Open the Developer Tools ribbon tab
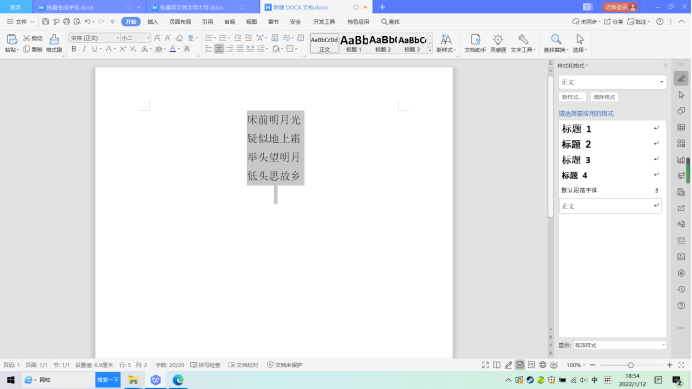 [324, 22]
